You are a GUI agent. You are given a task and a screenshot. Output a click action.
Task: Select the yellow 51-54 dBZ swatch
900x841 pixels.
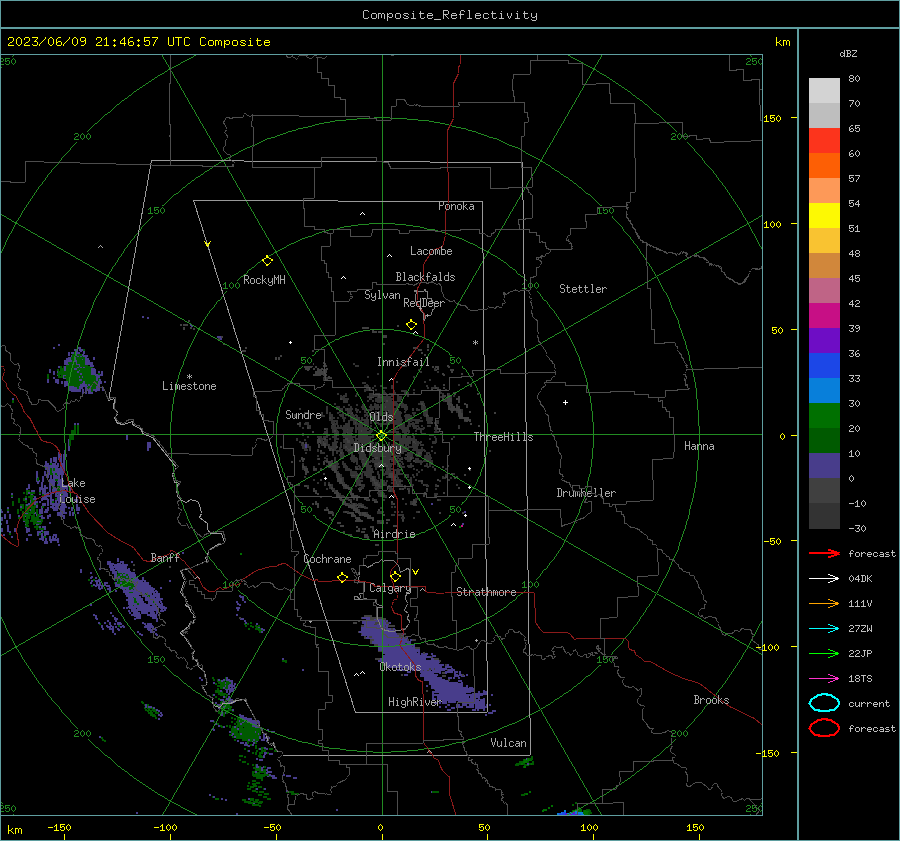pos(824,216)
